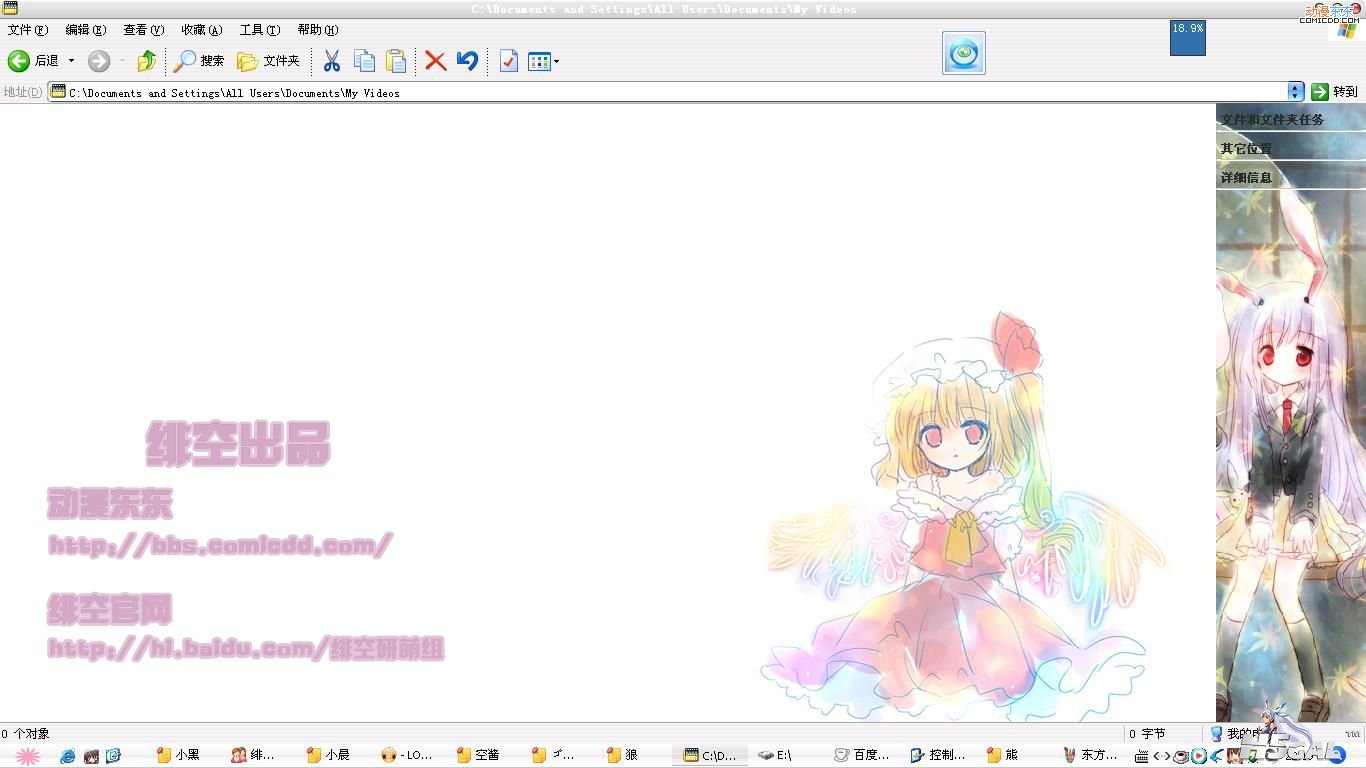Screen dimensions: 1366x768
Task: Click the 转到 Go button
Action: (1335, 92)
